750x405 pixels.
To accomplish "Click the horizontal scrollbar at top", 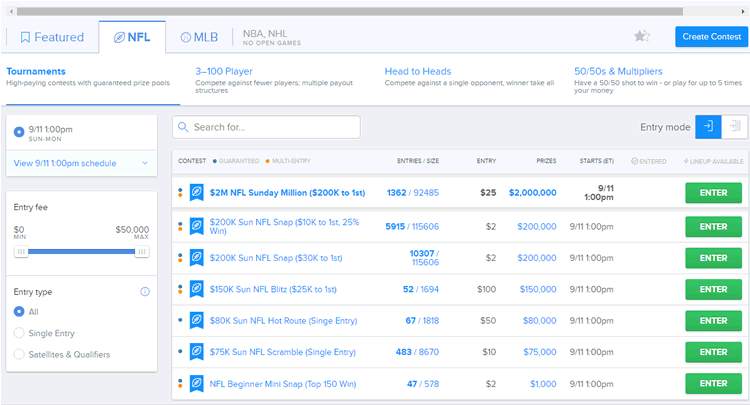I will pyautogui.click(x=350, y=11).
